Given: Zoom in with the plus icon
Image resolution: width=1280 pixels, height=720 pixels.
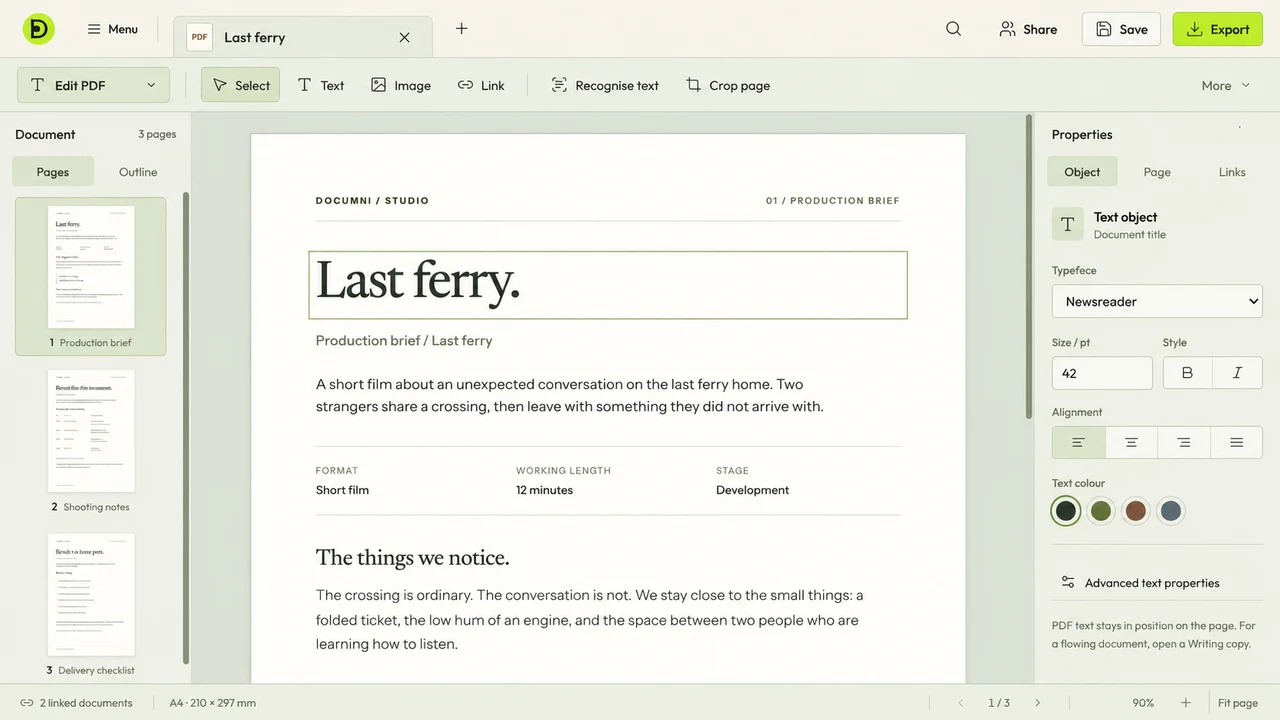Looking at the screenshot, I should [1186, 703].
